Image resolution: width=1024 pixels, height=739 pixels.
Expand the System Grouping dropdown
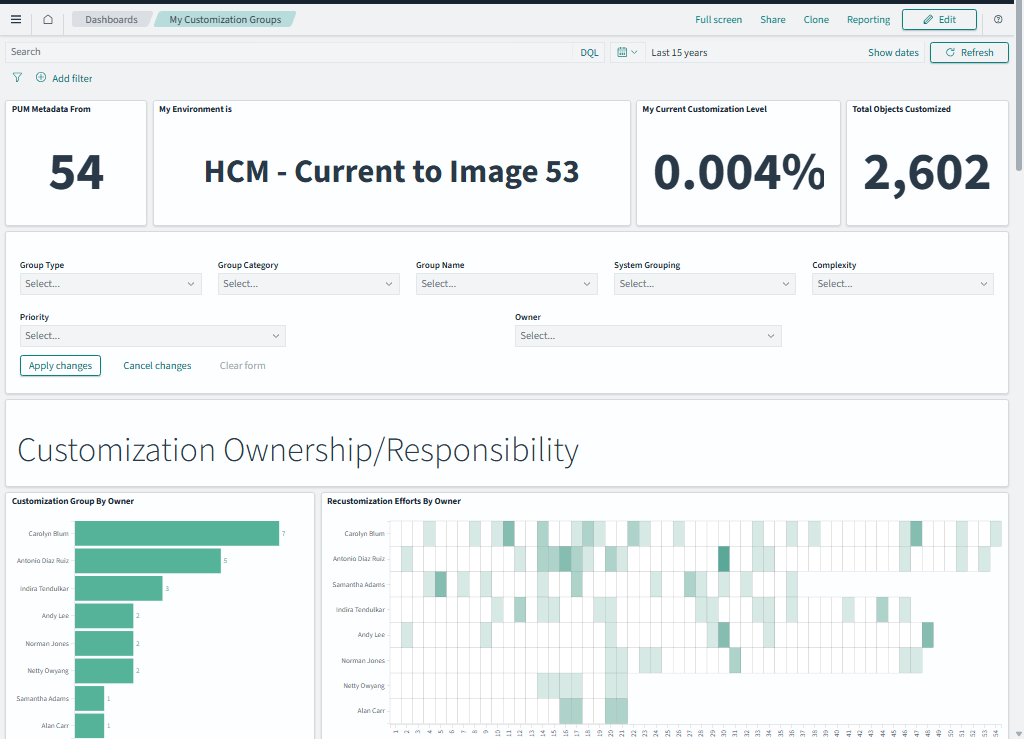pyautogui.click(x=705, y=284)
